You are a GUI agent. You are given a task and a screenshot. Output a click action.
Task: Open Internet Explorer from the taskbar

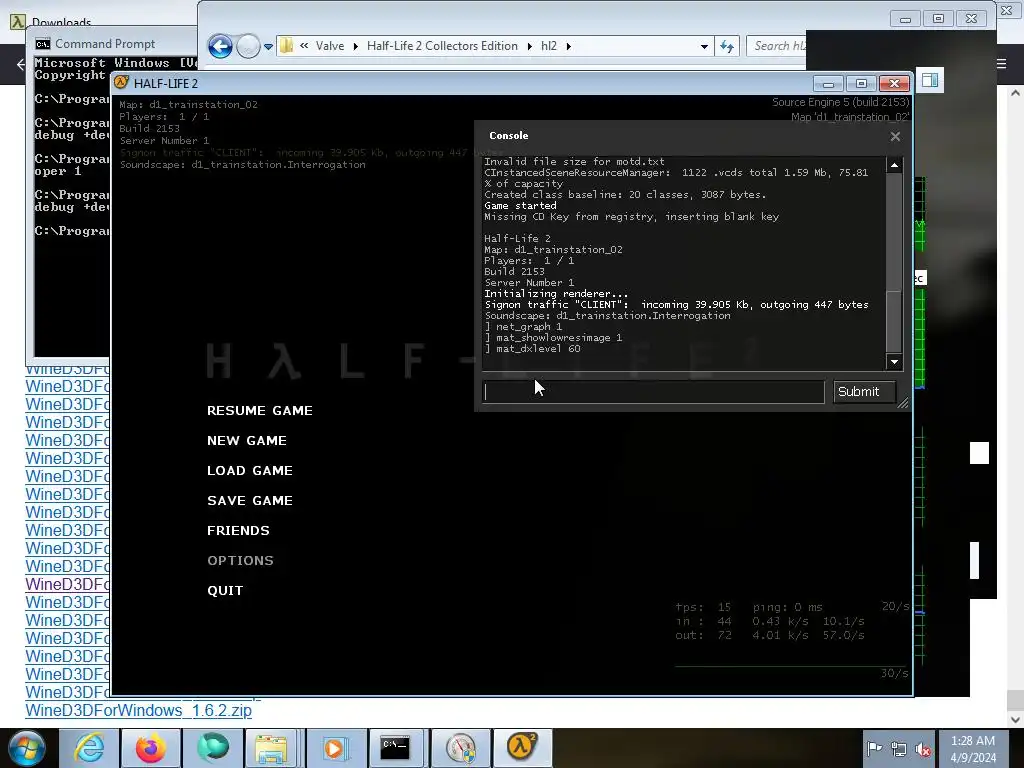click(89, 748)
